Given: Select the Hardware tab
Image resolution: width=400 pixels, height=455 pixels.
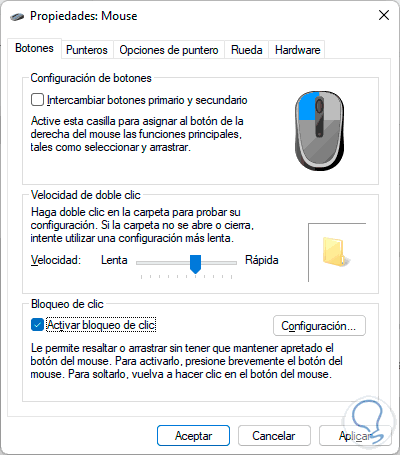Looking at the screenshot, I should 297,50.
